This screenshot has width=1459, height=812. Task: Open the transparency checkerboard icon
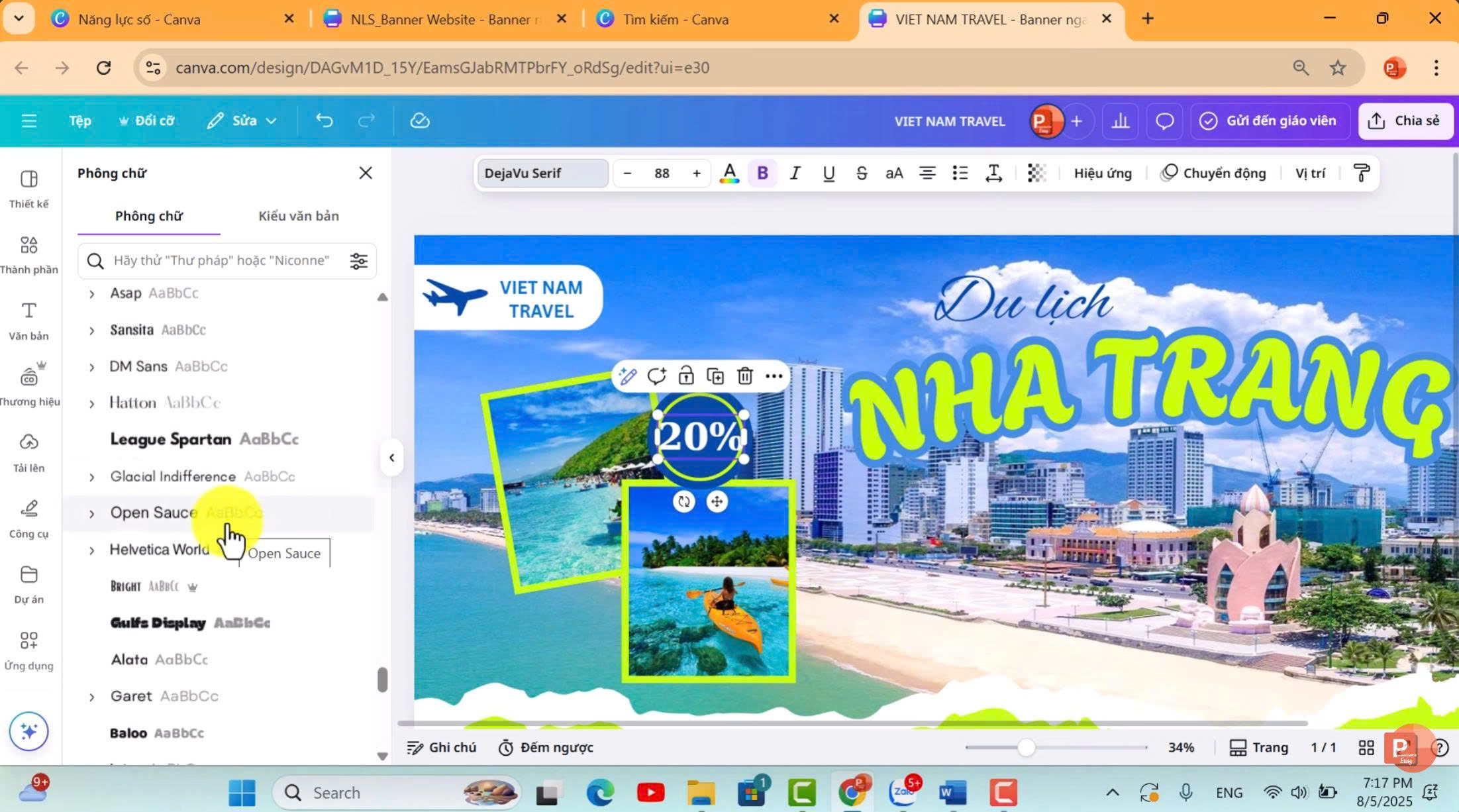pos(1036,174)
